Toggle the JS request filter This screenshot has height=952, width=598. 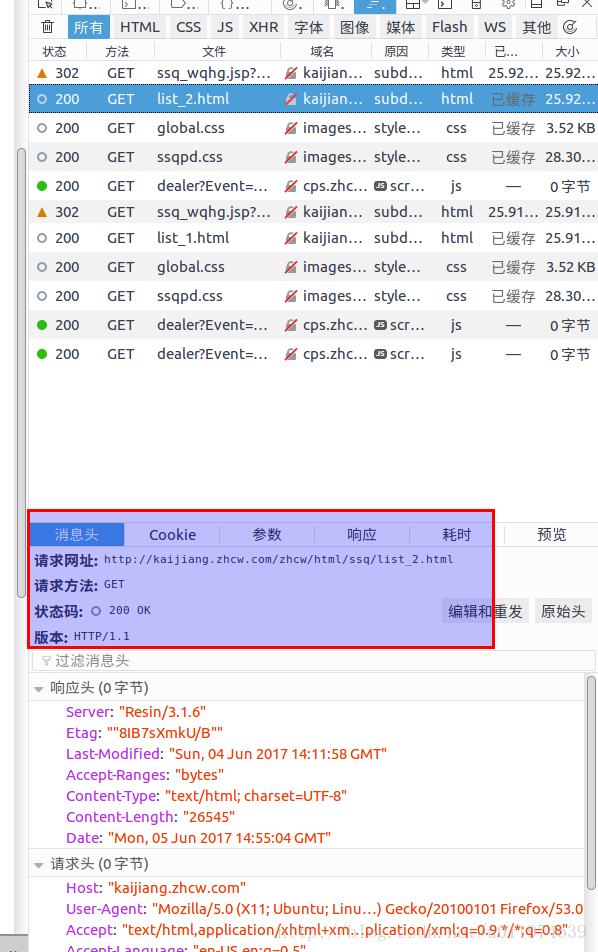[x=225, y=27]
